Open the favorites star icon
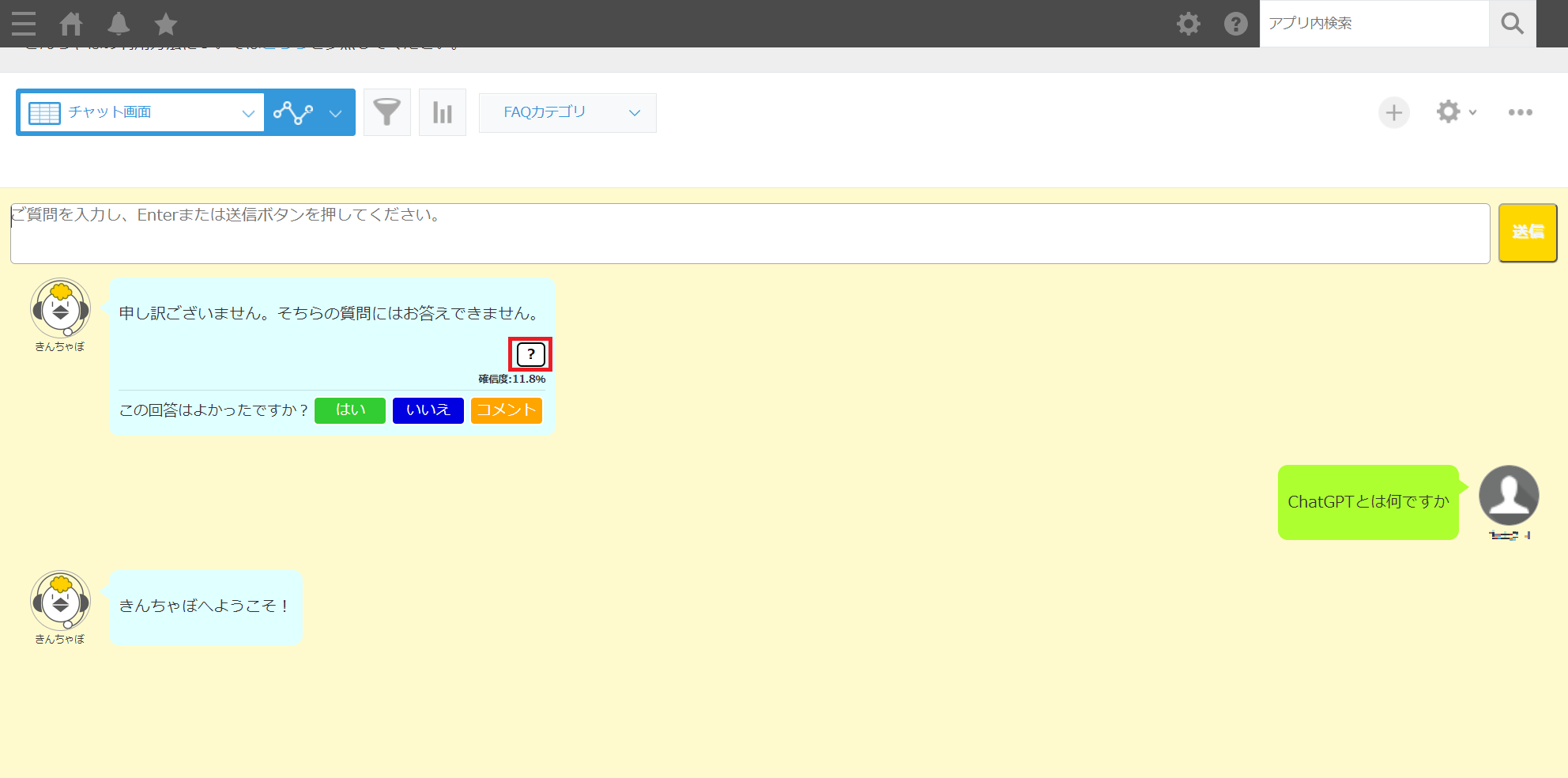Screen dimensions: 1568x778 pos(166,24)
